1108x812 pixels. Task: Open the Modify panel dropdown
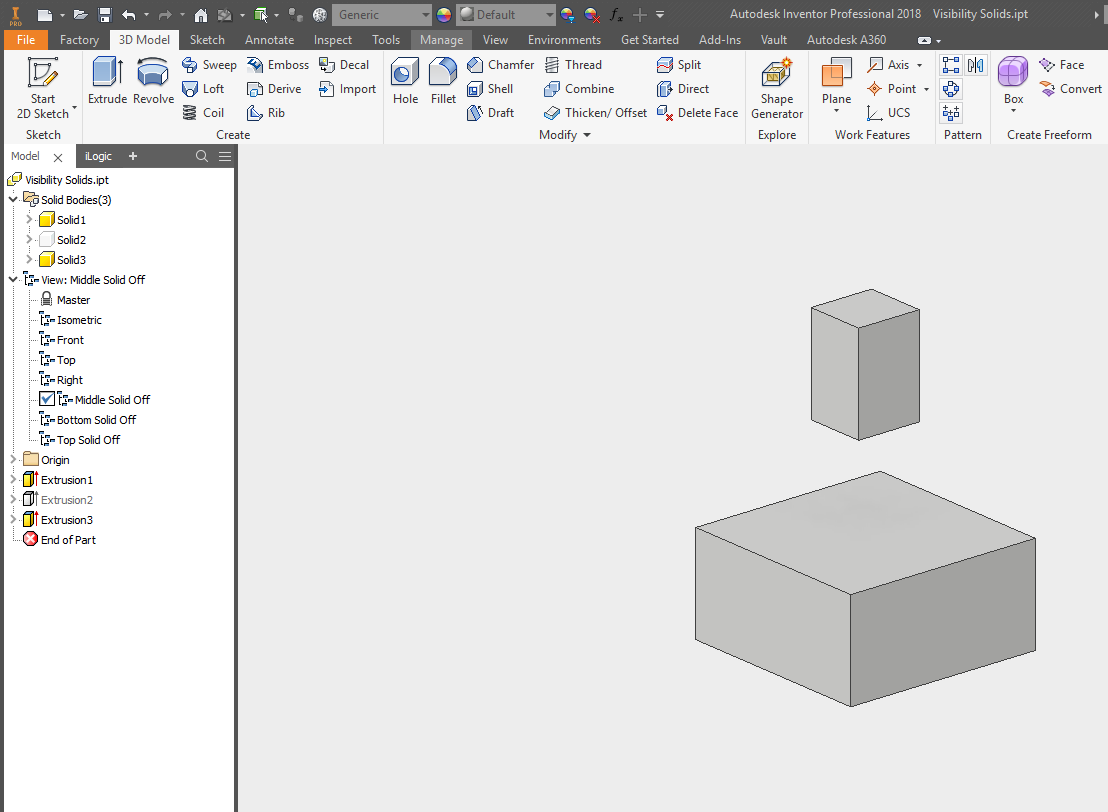click(587, 134)
